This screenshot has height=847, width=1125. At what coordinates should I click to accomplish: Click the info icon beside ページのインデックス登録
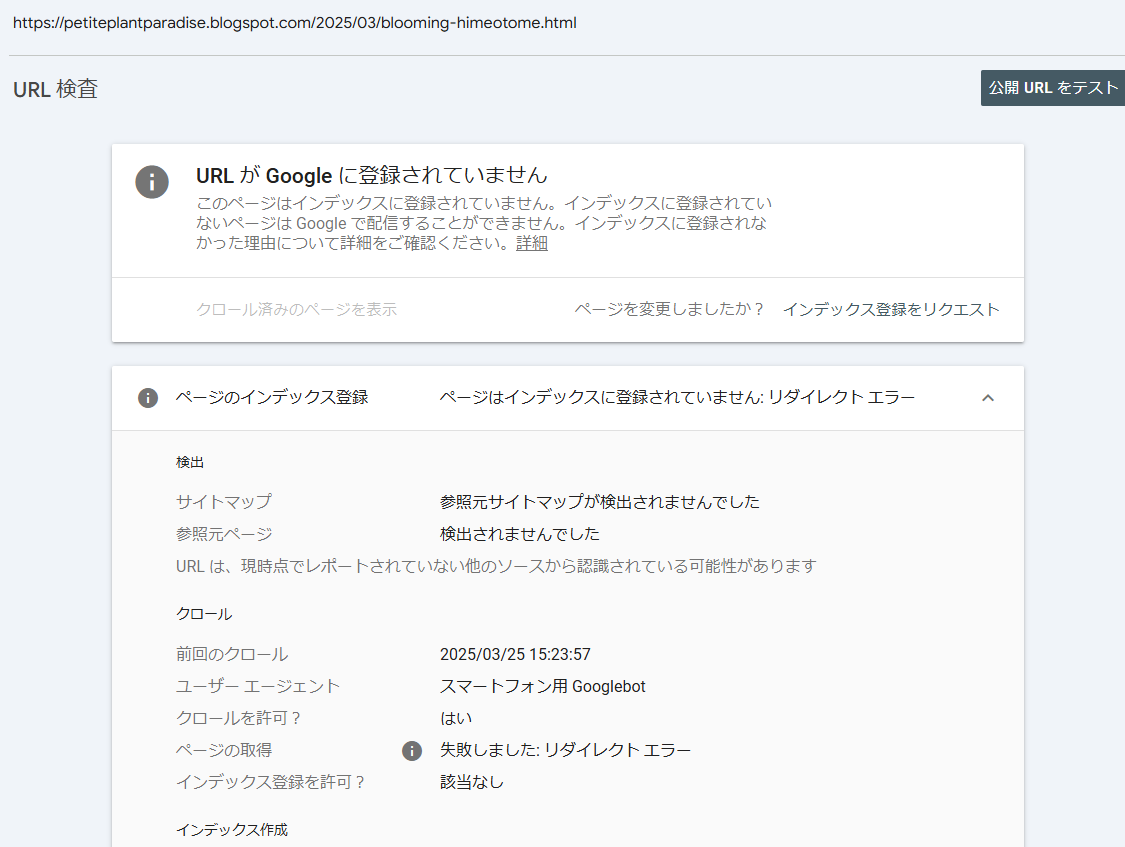147,397
